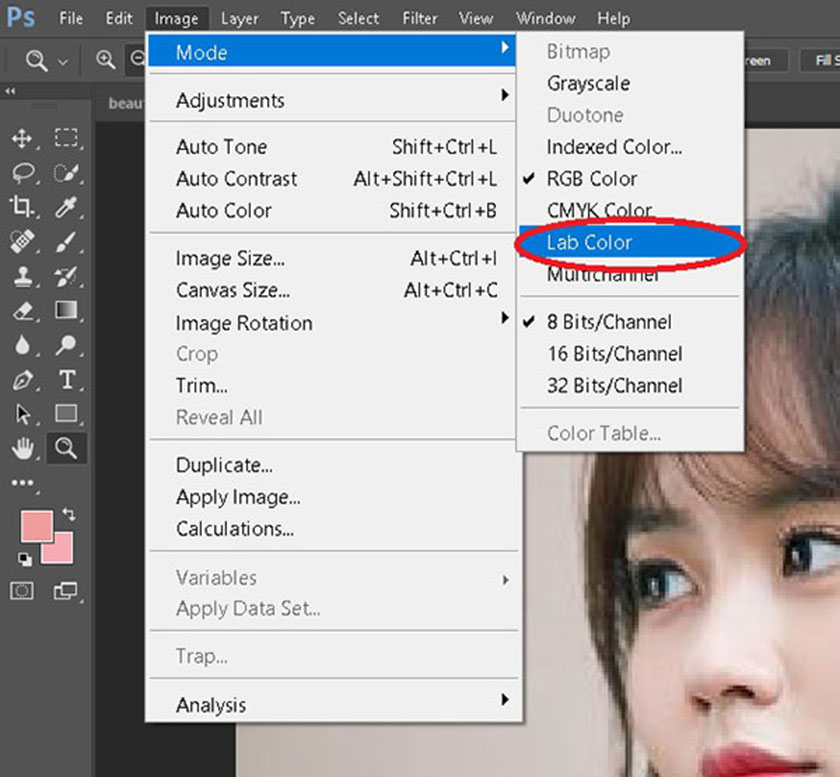Image resolution: width=840 pixels, height=777 pixels.
Task: Click the portrait image canvas
Action: (x=680, y=616)
